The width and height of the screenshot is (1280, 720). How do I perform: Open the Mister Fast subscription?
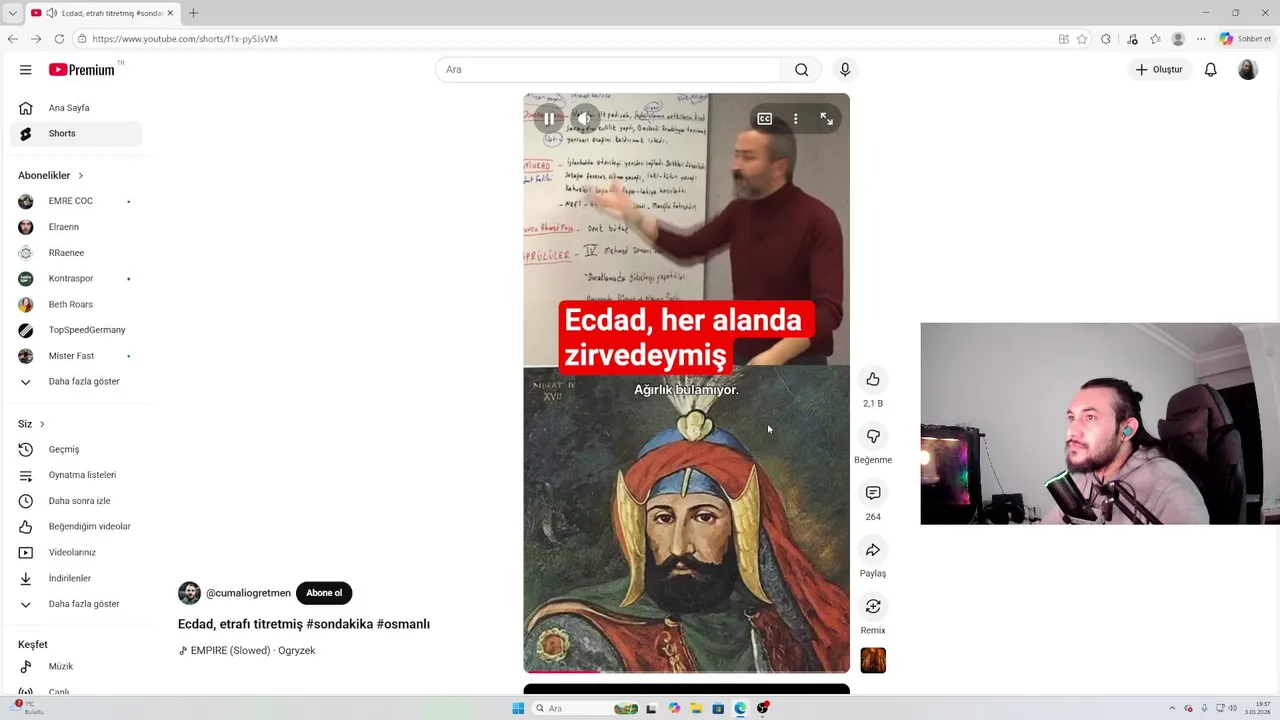pyautogui.click(x=76, y=356)
